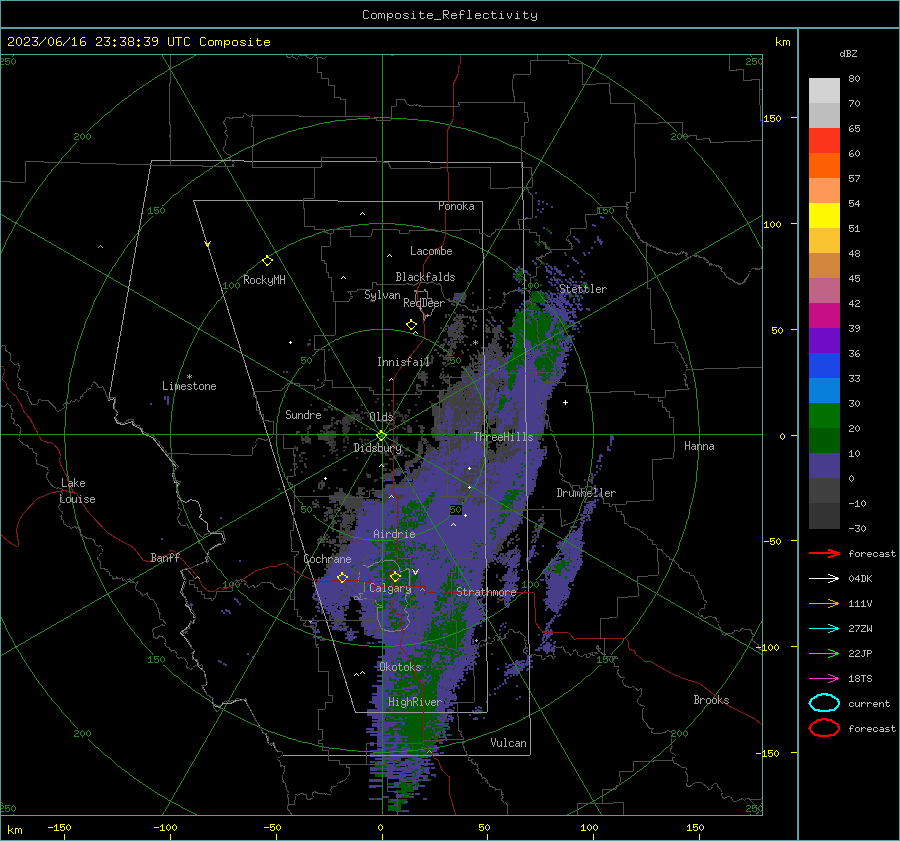The width and height of the screenshot is (900, 841).
Task: Click the yellow diamond marker beside RockyMH
Action: (267, 261)
